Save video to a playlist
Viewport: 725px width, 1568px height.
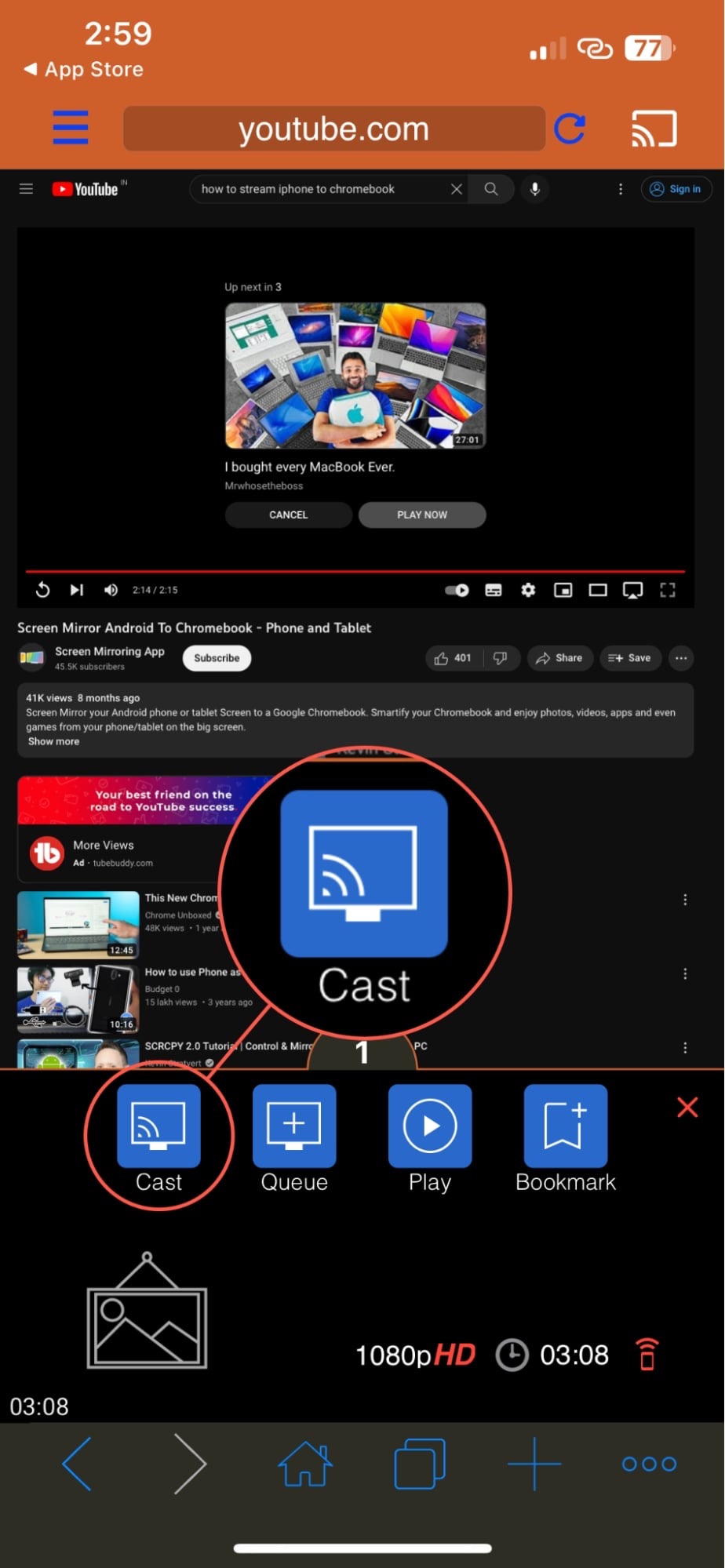point(630,658)
